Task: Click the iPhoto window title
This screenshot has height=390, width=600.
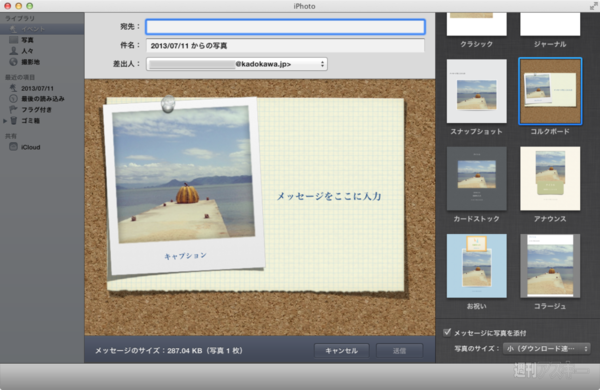Action: (304, 6)
